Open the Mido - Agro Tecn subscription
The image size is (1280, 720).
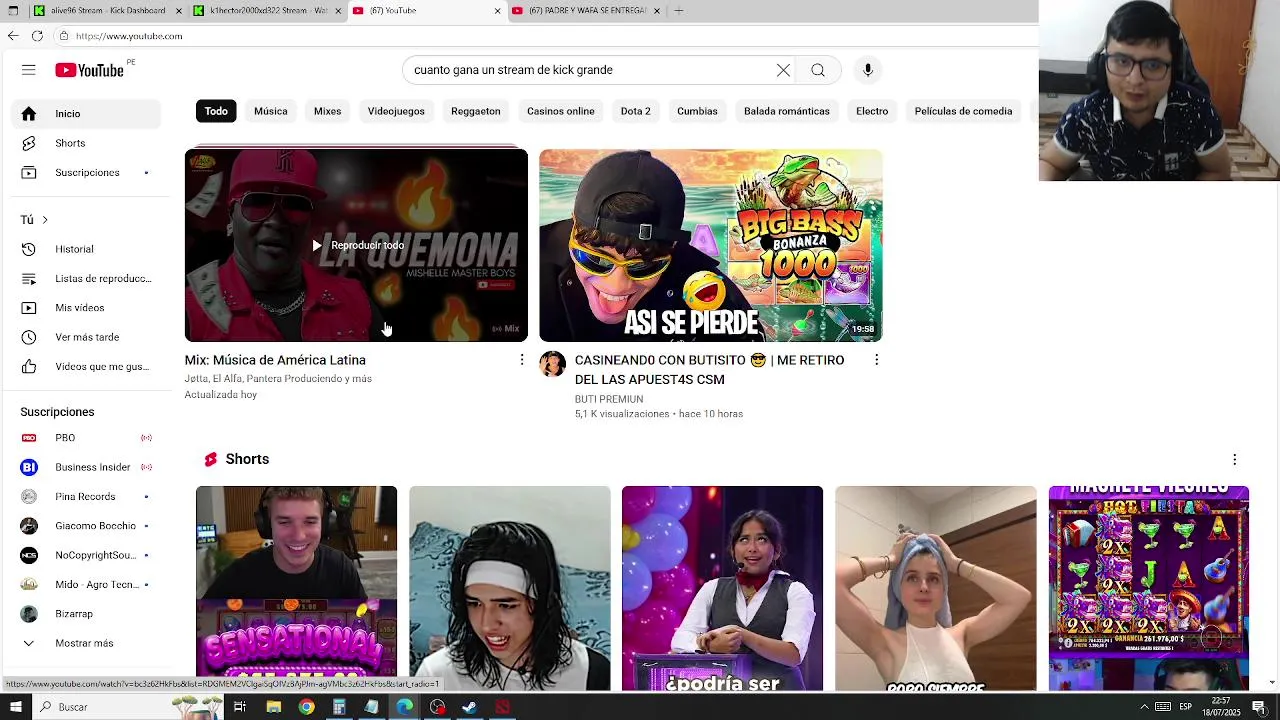86,585
